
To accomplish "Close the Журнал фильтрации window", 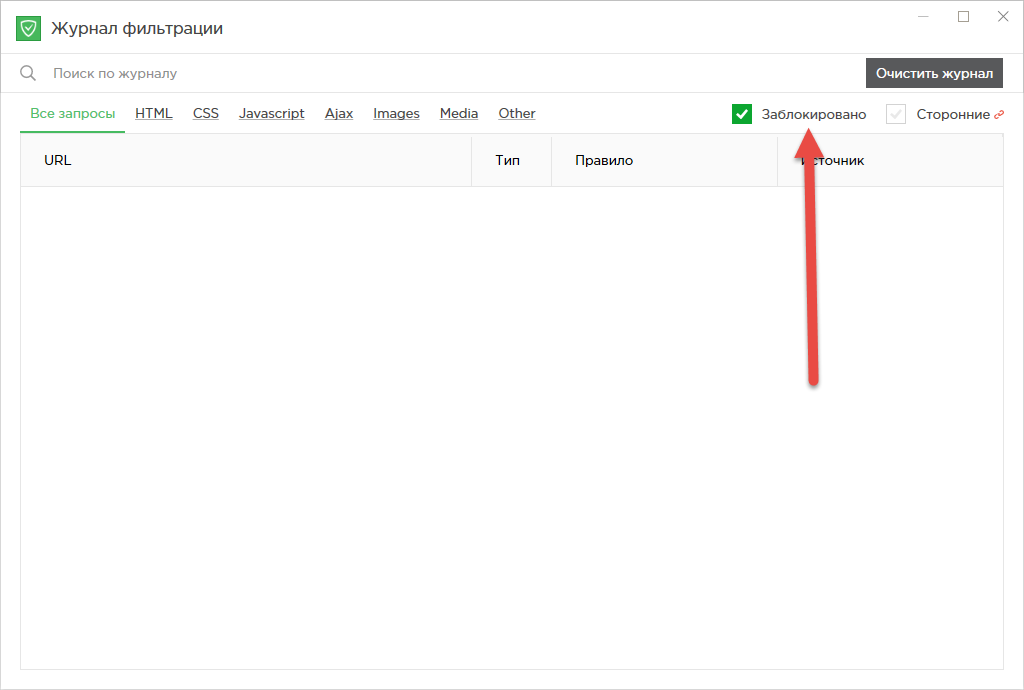I will tap(1002, 16).
